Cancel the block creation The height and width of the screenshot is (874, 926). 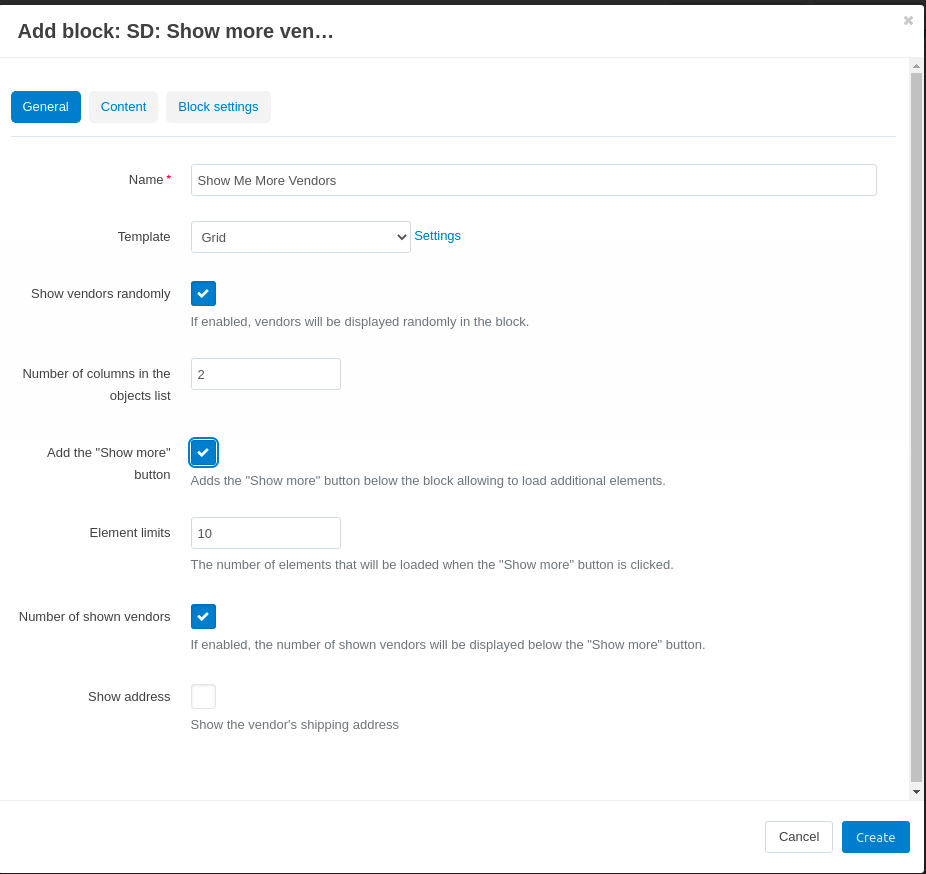click(x=798, y=837)
